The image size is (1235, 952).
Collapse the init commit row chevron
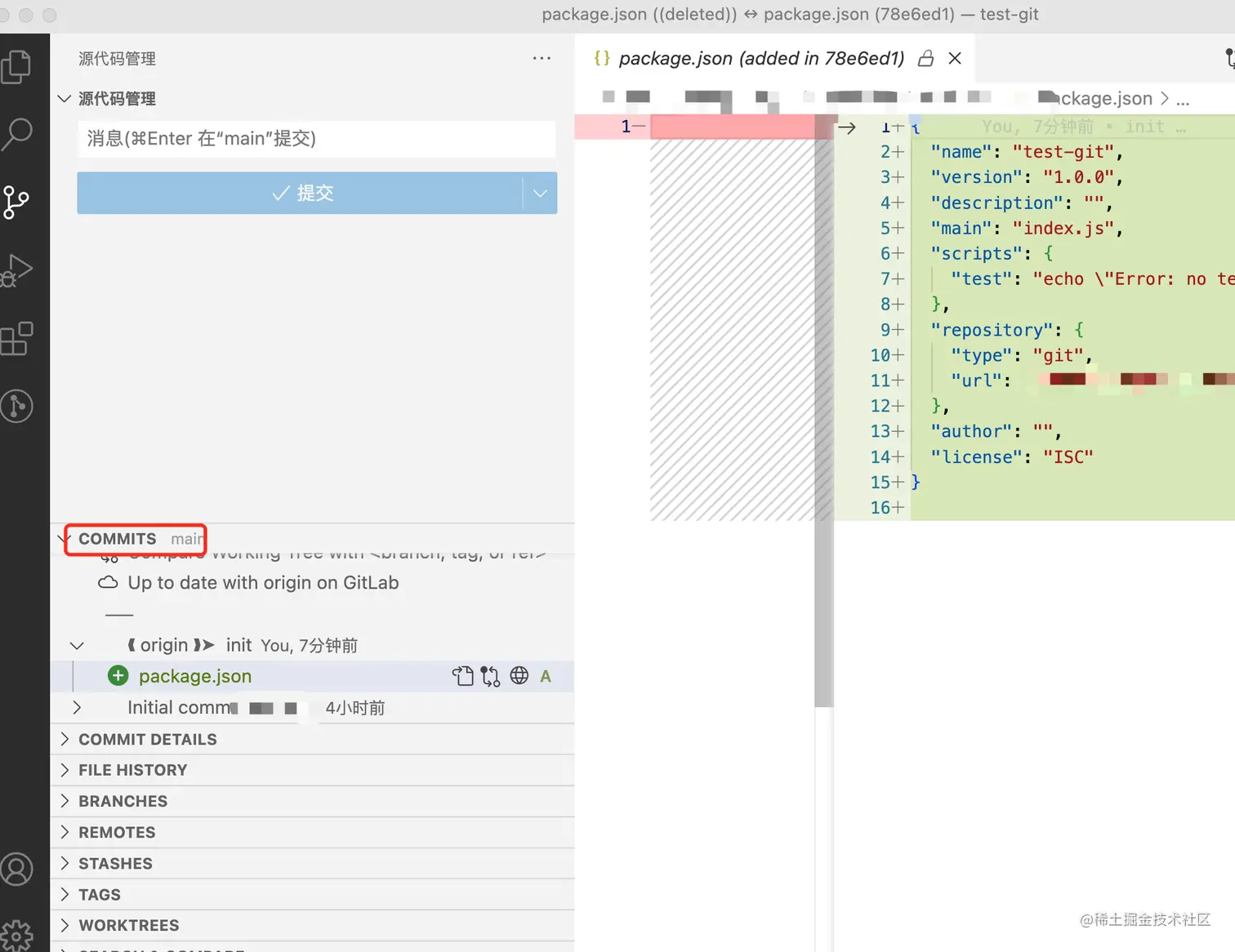point(77,646)
